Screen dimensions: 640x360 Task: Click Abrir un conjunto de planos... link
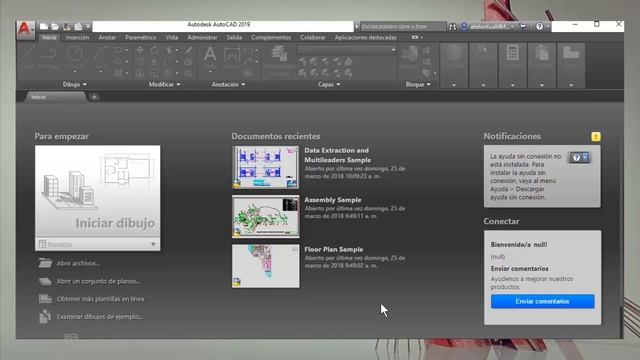point(98,281)
